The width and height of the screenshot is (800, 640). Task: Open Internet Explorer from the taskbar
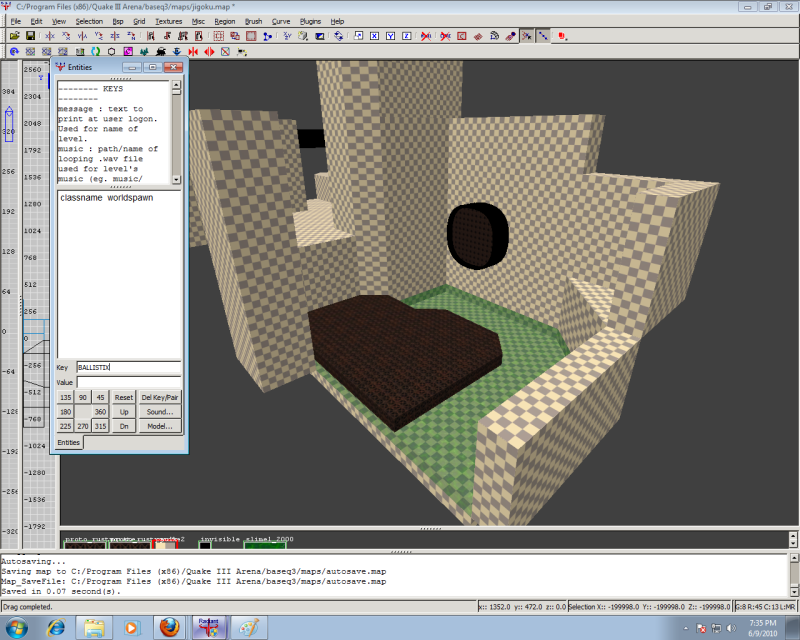pyautogui.click(x=56, y=627)
